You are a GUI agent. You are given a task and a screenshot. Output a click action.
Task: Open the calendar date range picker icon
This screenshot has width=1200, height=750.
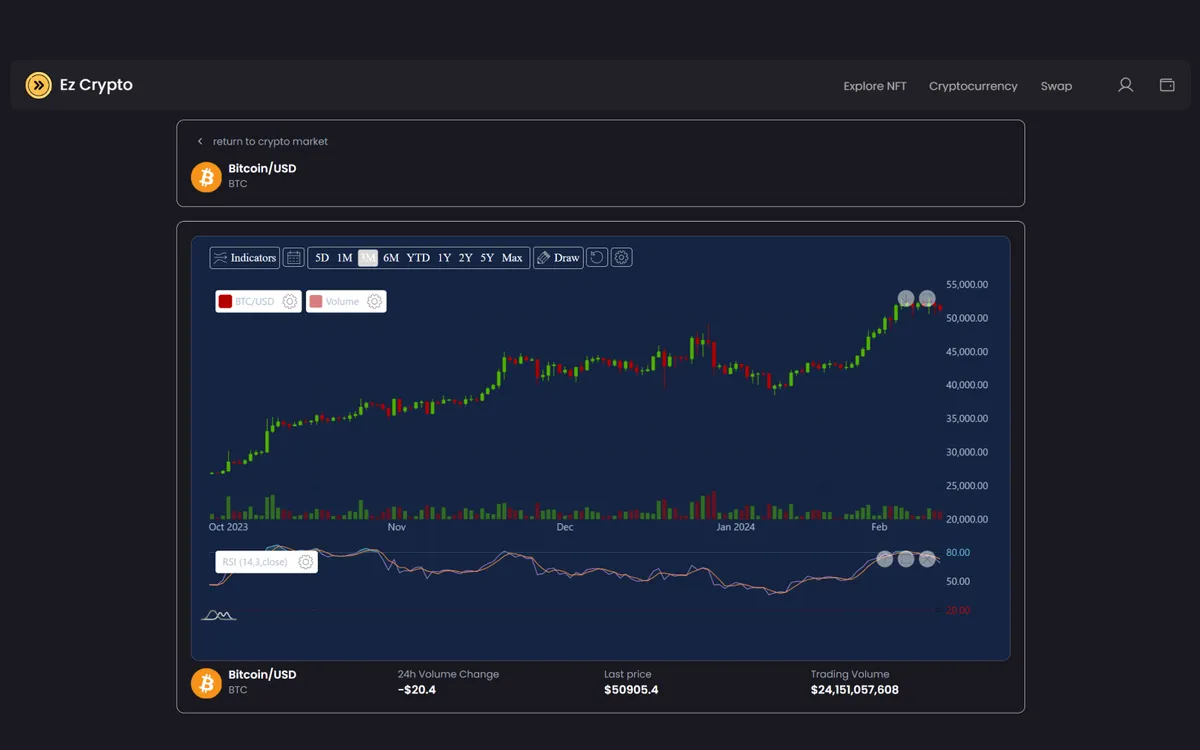[x=293, y=258]
